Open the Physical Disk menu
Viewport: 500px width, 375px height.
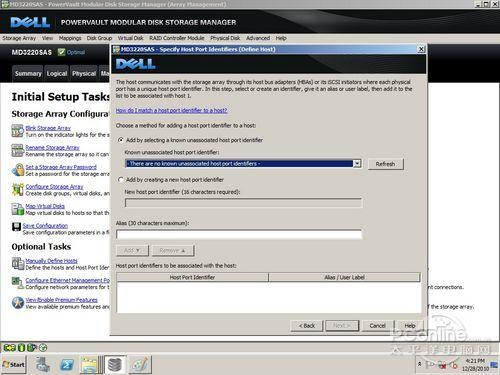(225, 38)
